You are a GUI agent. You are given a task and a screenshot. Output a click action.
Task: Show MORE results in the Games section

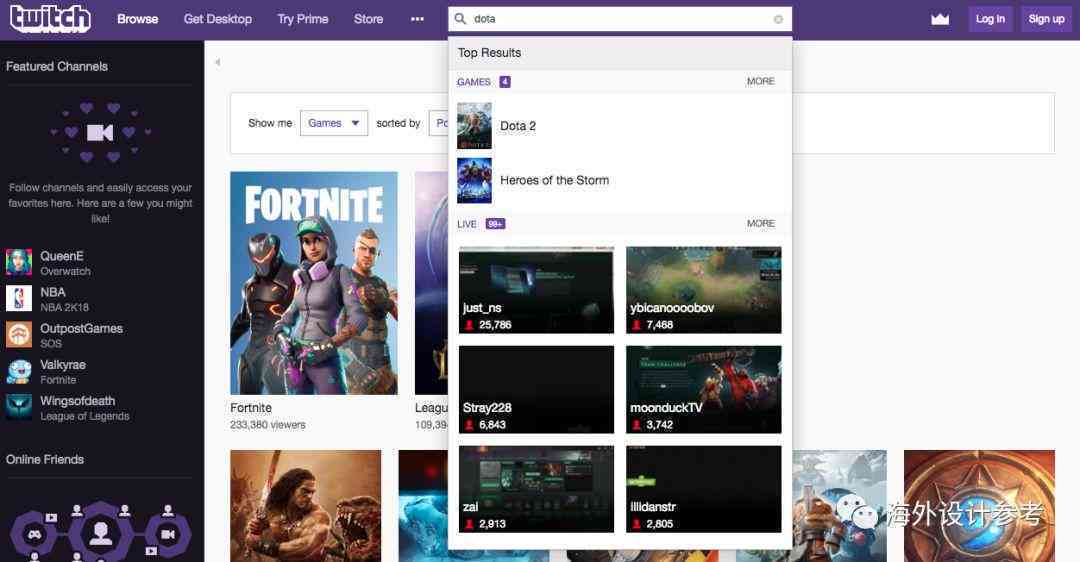tap(760, 81)
